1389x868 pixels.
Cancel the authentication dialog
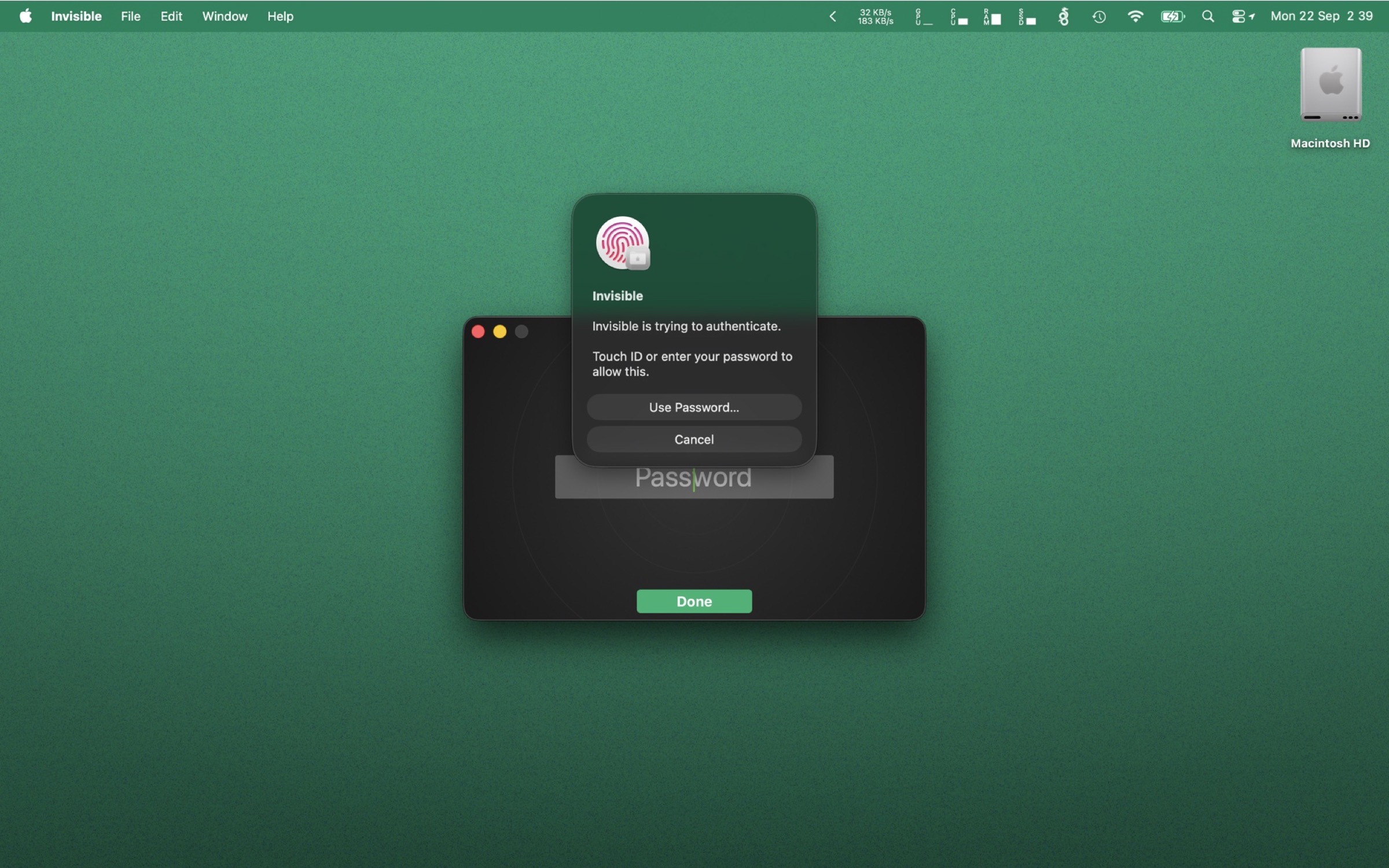coord(694,440)
